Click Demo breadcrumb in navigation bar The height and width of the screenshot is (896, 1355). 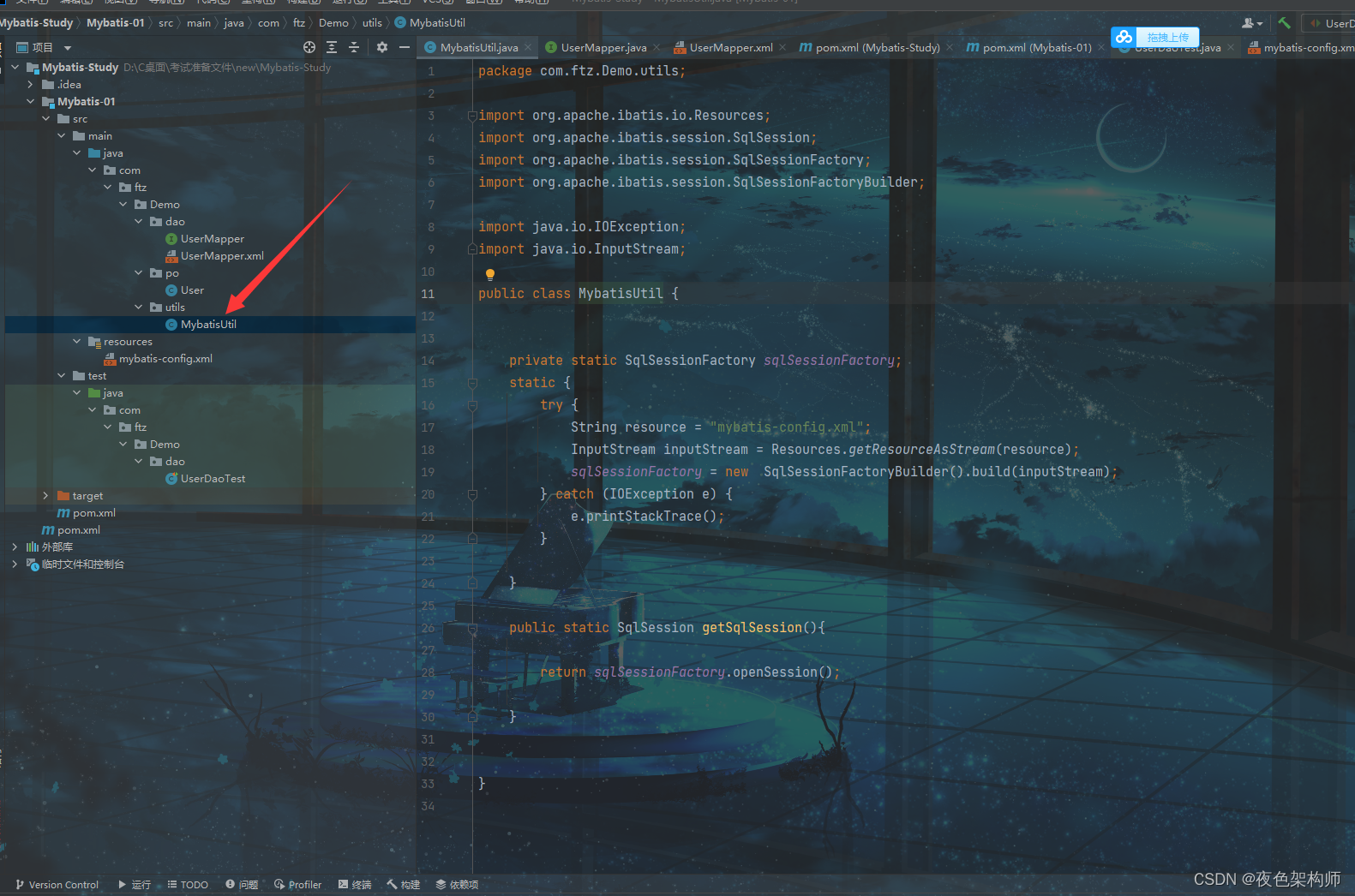(x=333, y=23)
